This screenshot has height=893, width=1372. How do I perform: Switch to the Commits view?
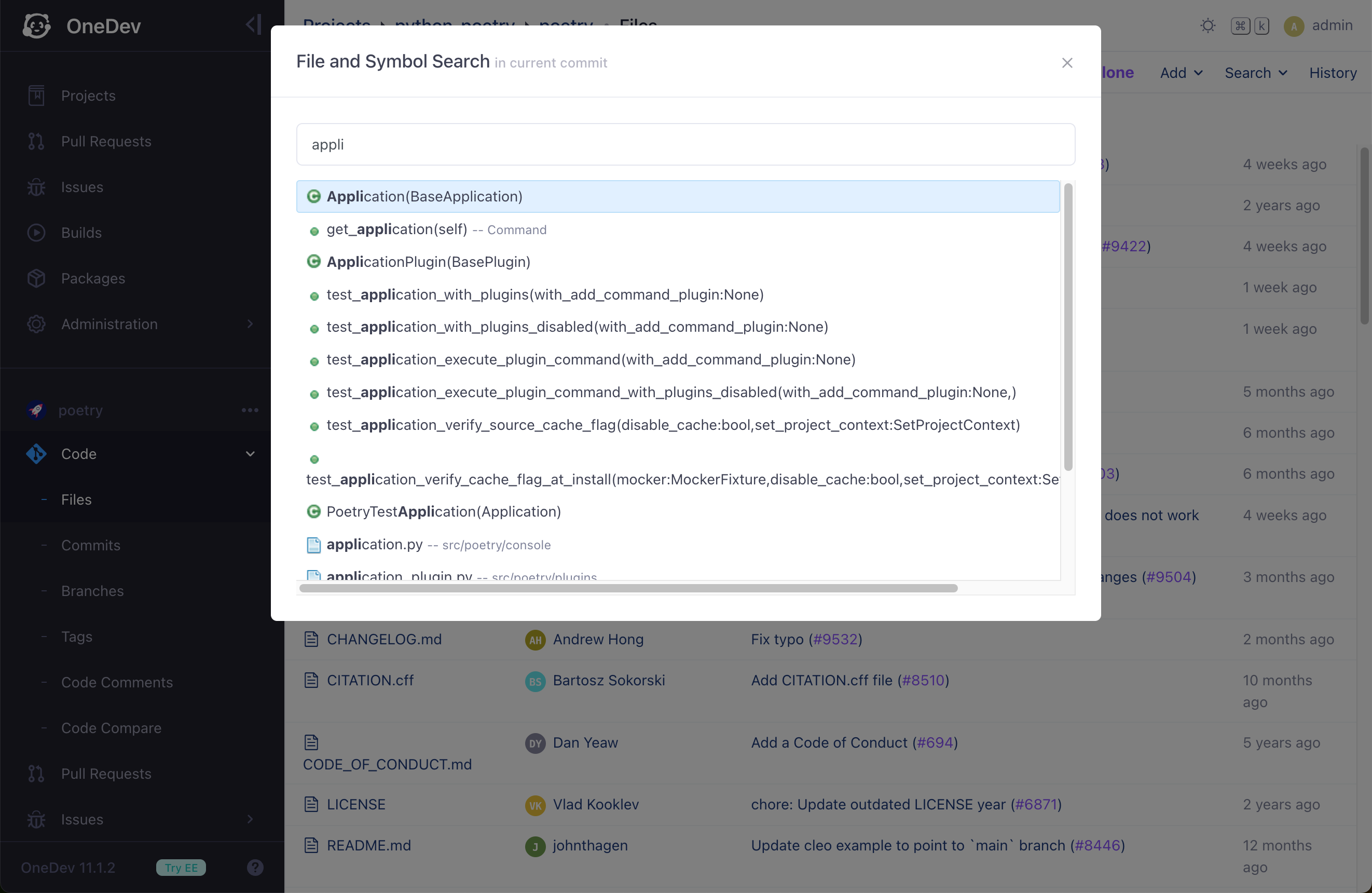pos(90,545)
